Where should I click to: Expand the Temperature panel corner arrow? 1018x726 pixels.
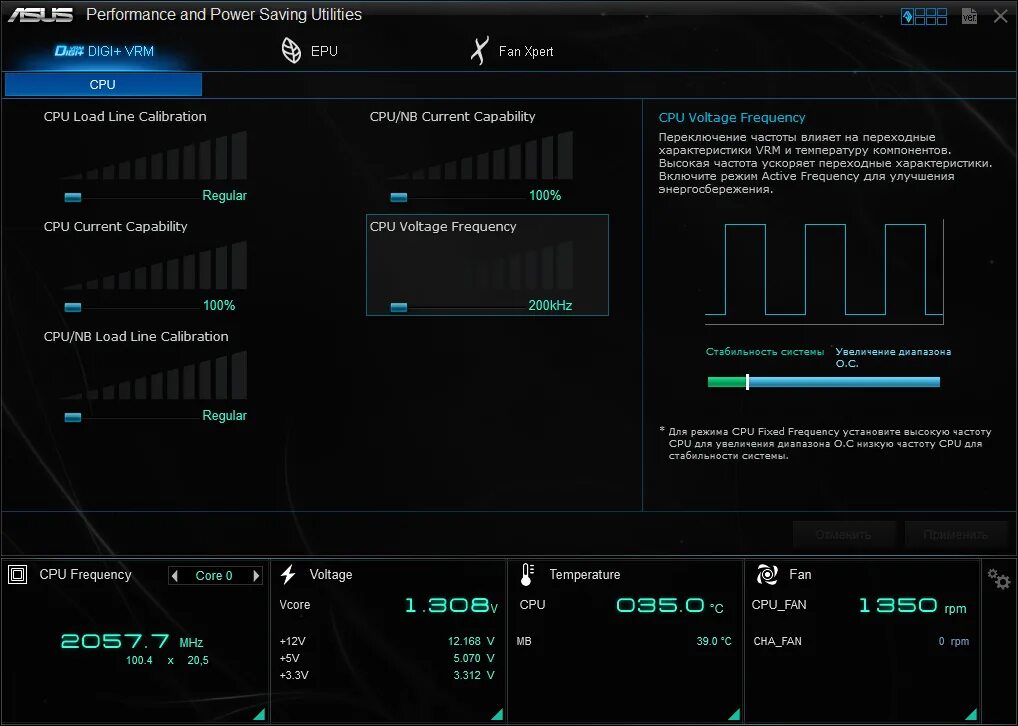coord(734,714)
